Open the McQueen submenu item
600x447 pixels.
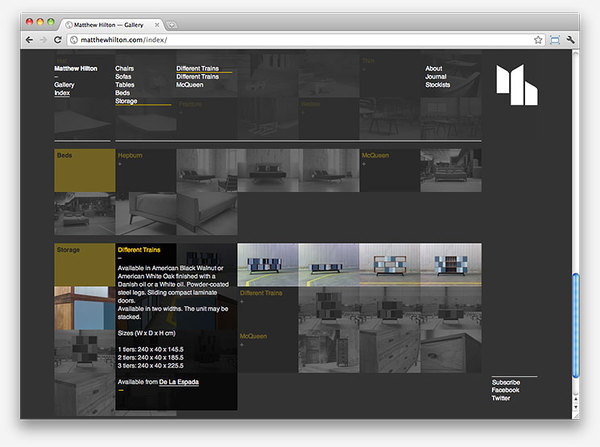click(x=190, y=85)
